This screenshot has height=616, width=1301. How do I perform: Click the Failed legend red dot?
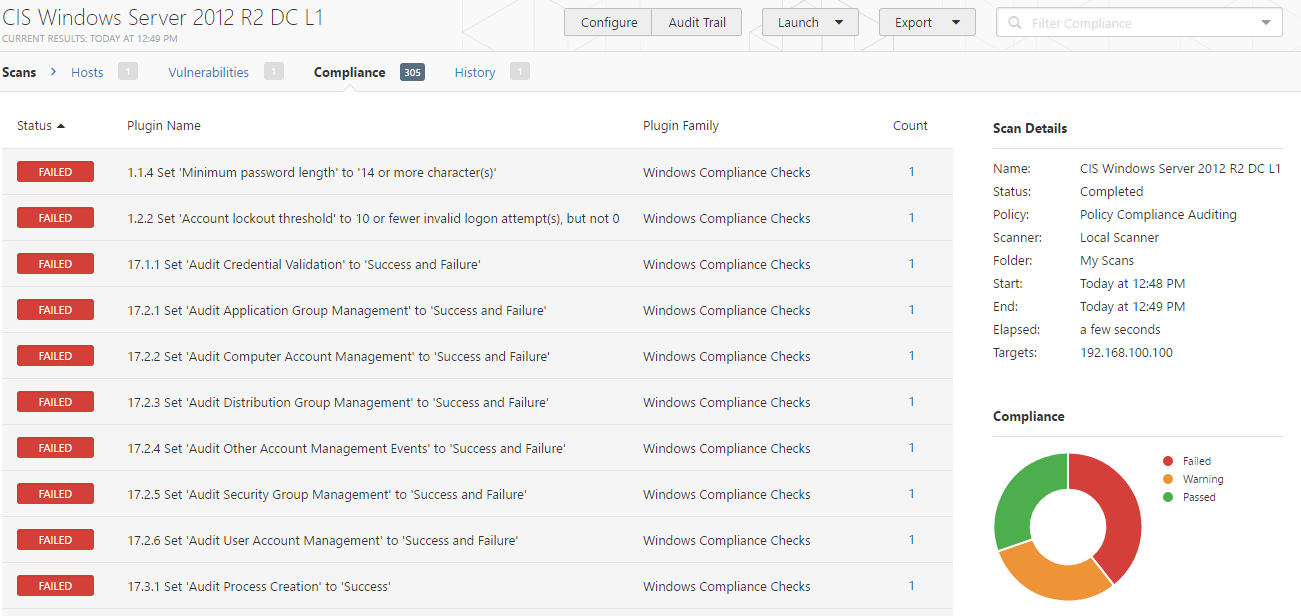coord(1168,461)
